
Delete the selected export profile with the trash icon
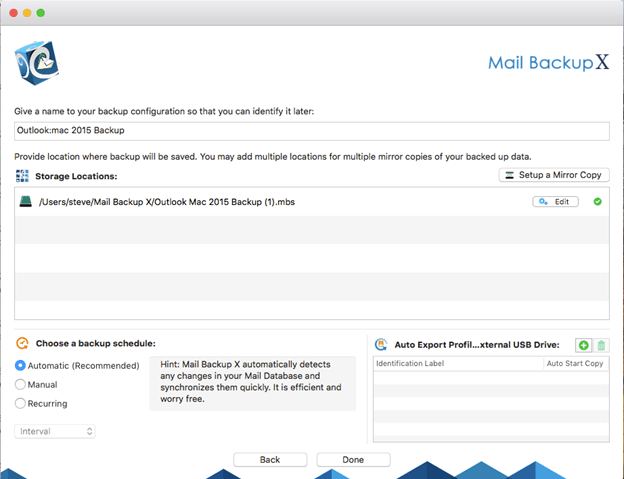click(601, 345)
